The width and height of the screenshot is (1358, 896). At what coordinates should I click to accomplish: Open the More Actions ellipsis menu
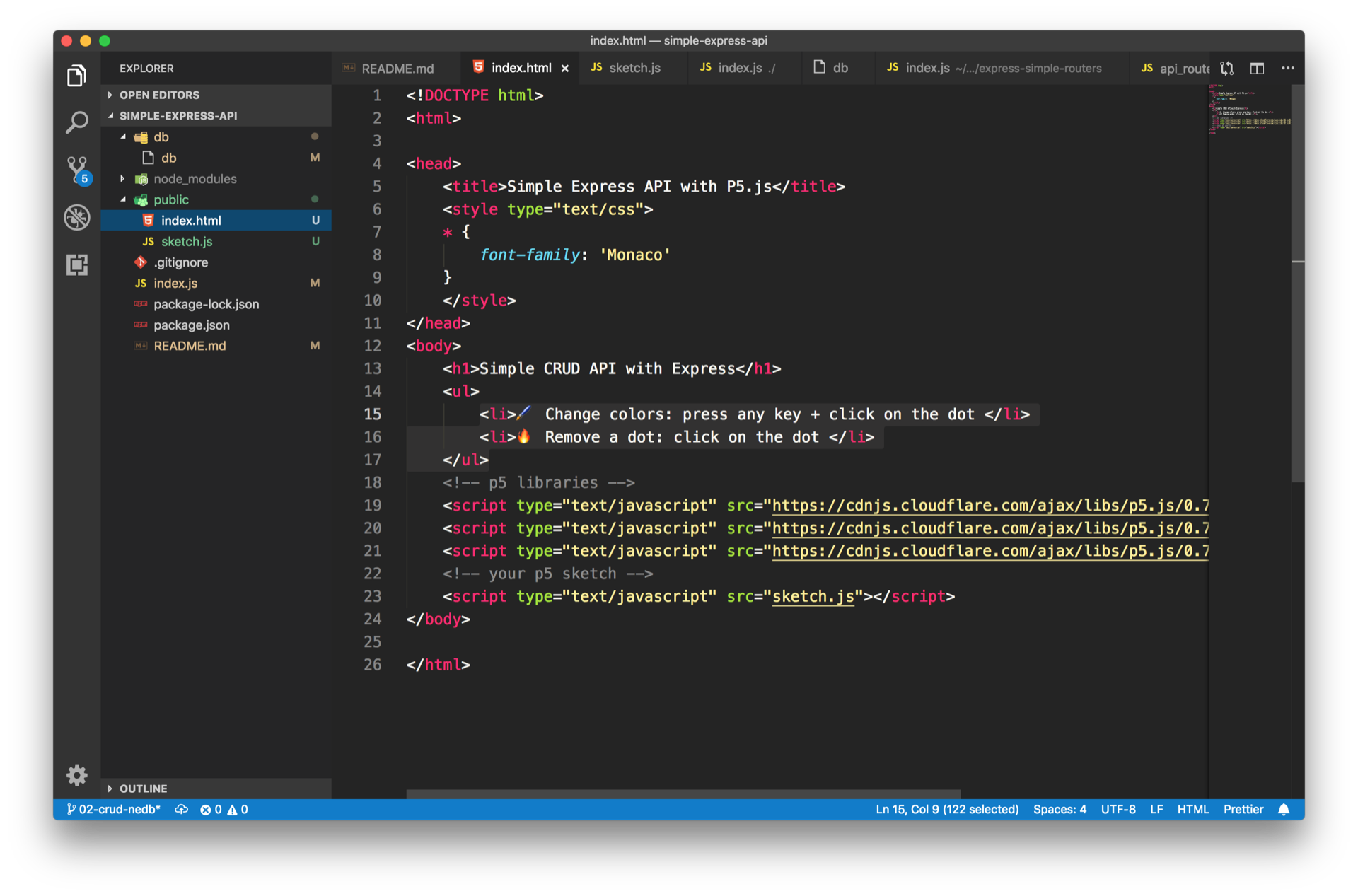click(x=1288, y=68)
